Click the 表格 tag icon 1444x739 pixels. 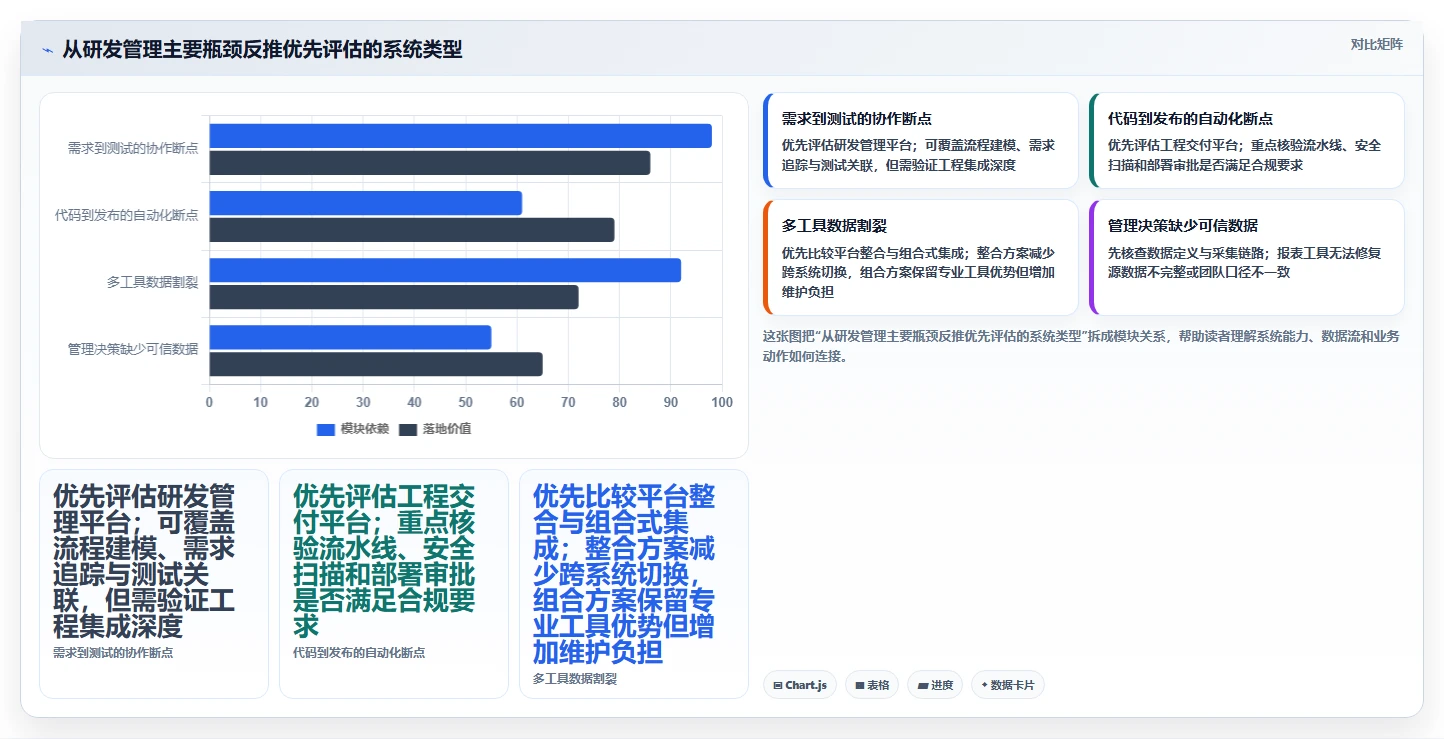pyautogui.click(x=859, y=685)
